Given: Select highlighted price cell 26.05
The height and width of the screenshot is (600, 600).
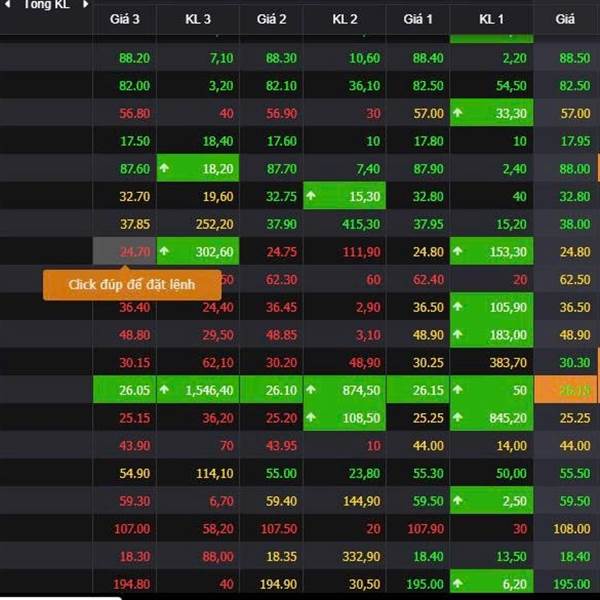Looking at the screenshot, I should pos(124,390).
